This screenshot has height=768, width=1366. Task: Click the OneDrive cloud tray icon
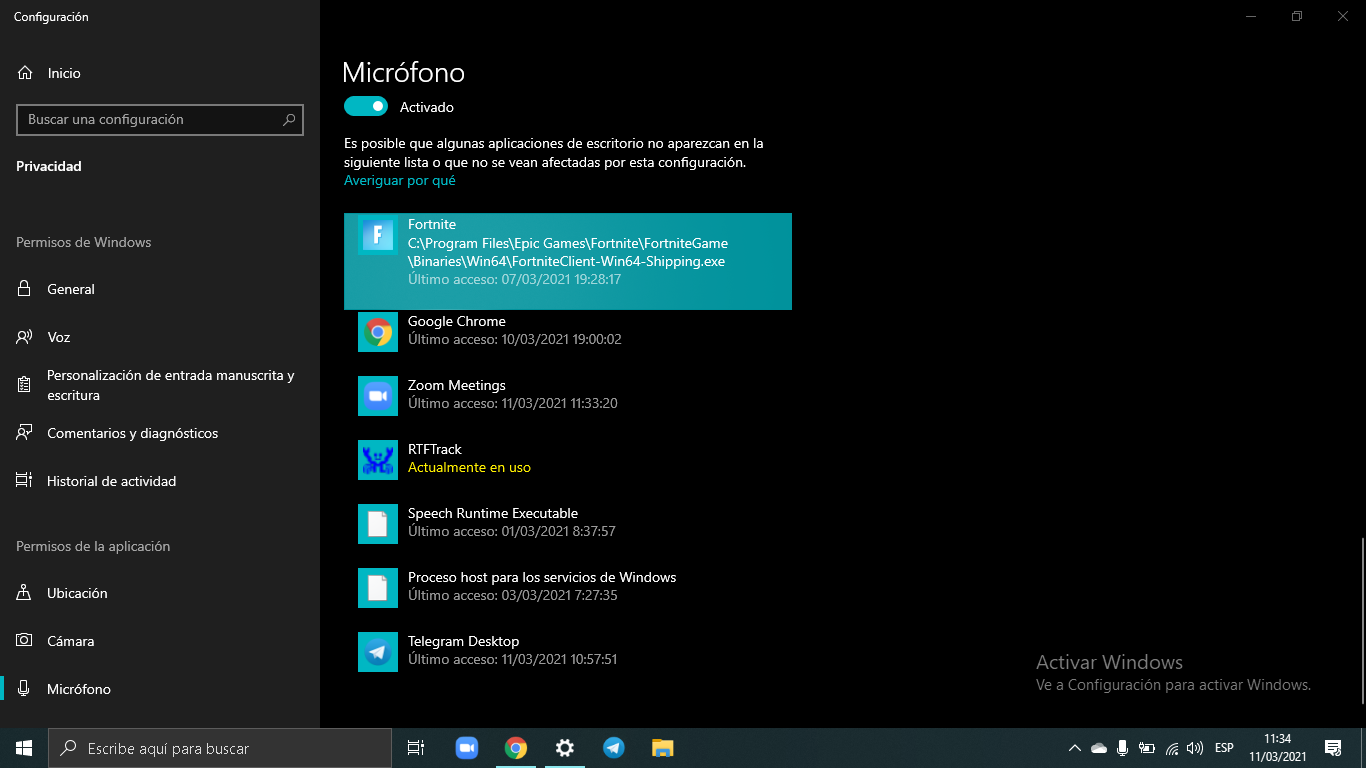coord(1099,748)
